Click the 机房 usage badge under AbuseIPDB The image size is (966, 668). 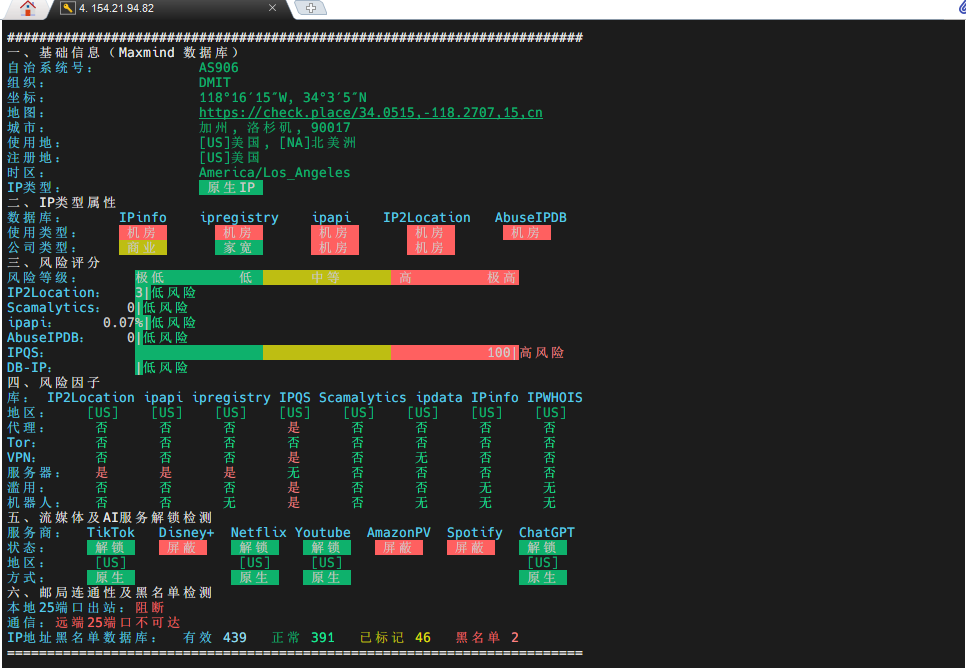[x=526, y=233]
